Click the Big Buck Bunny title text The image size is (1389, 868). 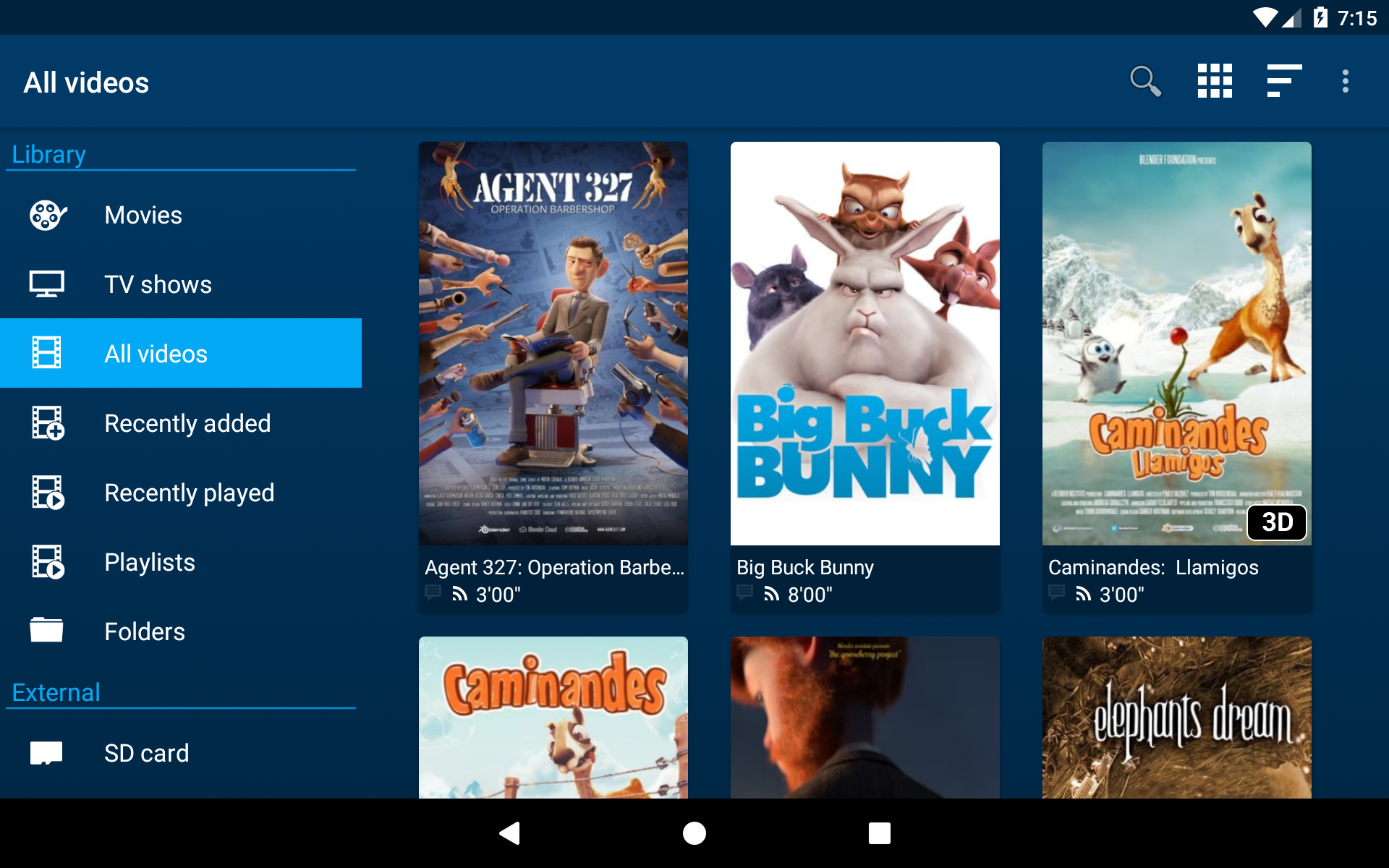coord(804,567)
